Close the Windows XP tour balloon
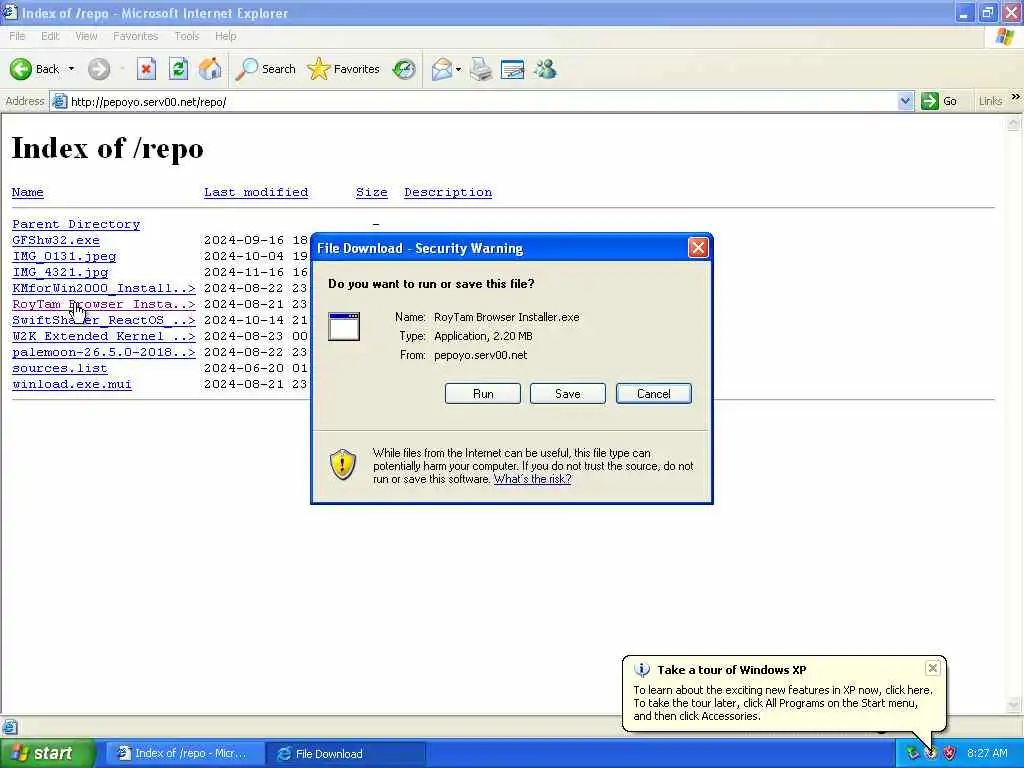Screen dimensions: 1024x768 933,667
